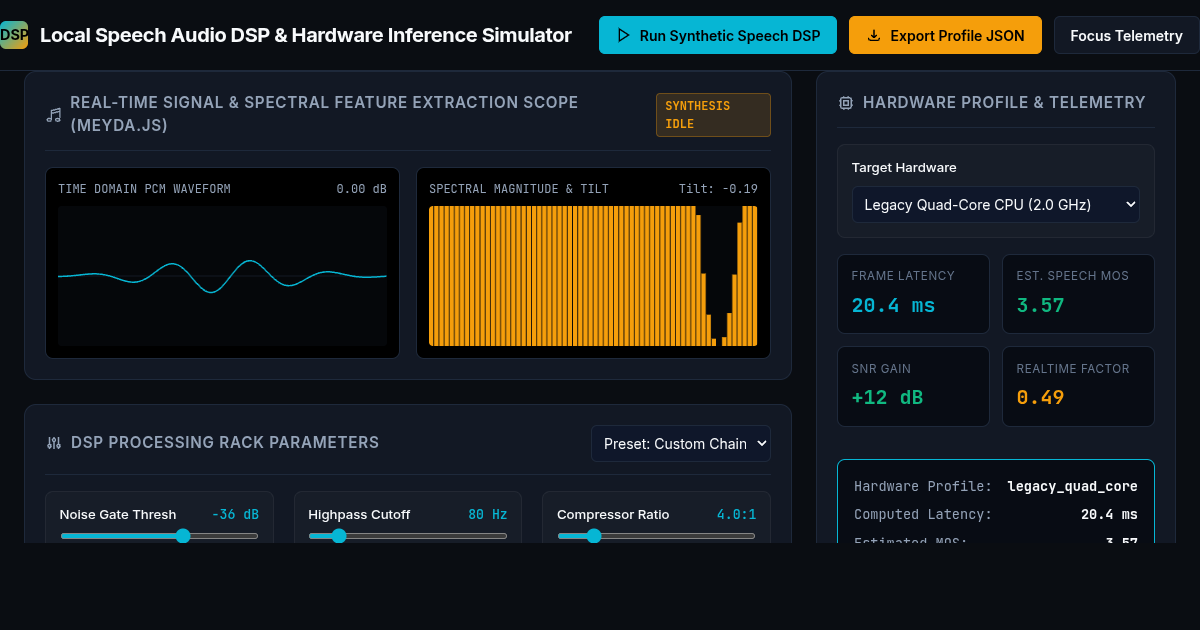This screenshot has height=630, width=1200.
Task: Click the Highpass Cutoff label
Action: click(x=359, y=515)
